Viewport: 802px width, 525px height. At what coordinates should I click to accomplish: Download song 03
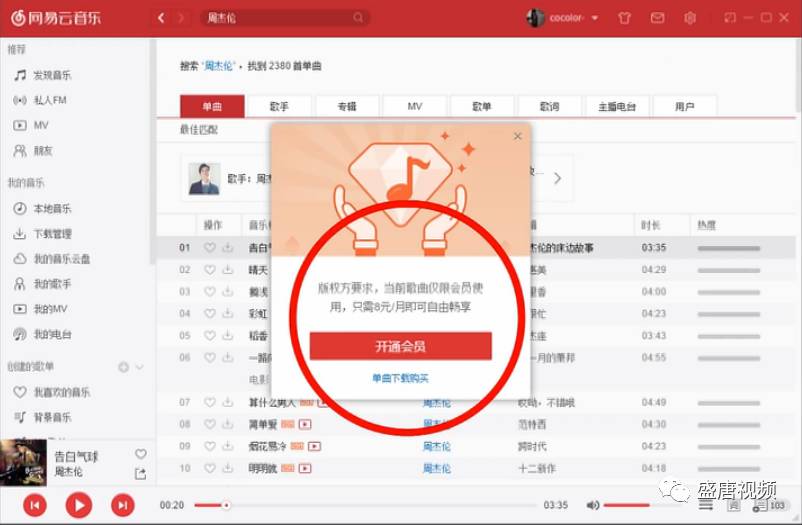pos(228,292)
